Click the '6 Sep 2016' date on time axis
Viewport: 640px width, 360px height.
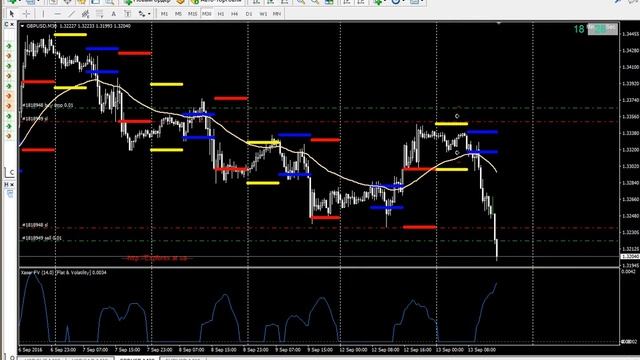point(30,350)
